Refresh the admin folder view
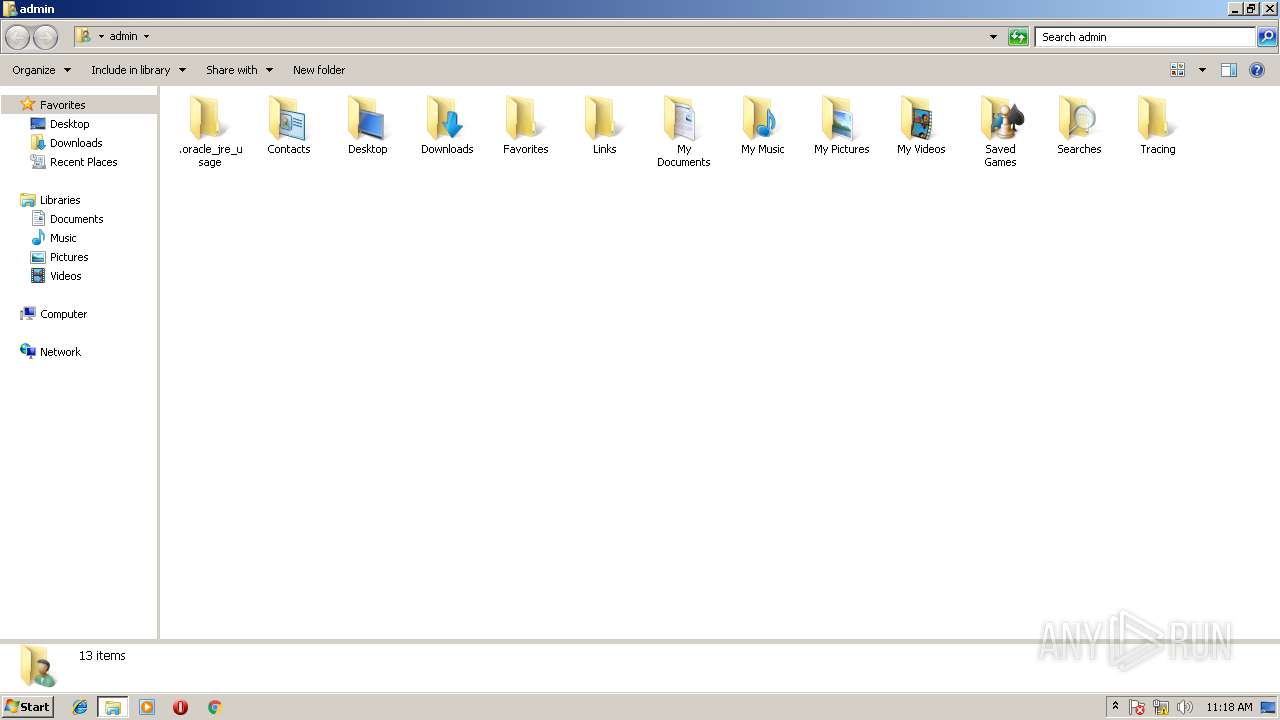 (1018, 37)
